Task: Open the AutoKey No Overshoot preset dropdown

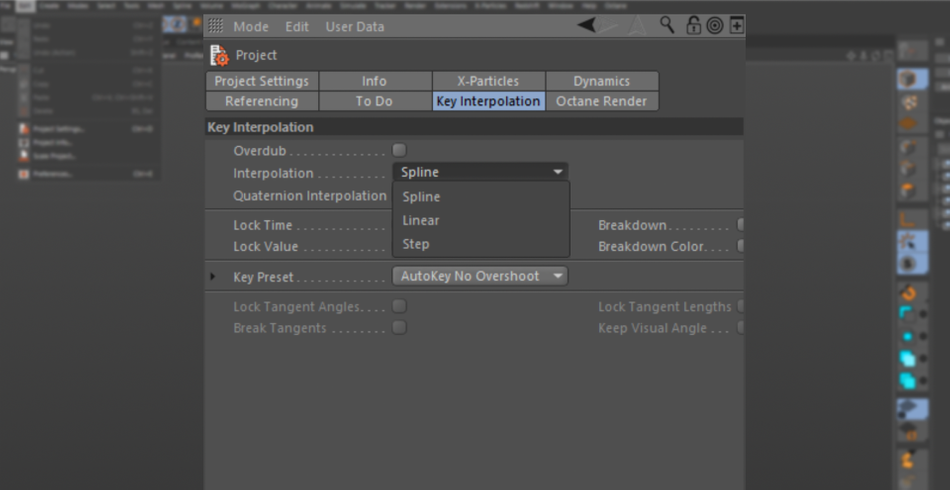Action: pos(480,276)
